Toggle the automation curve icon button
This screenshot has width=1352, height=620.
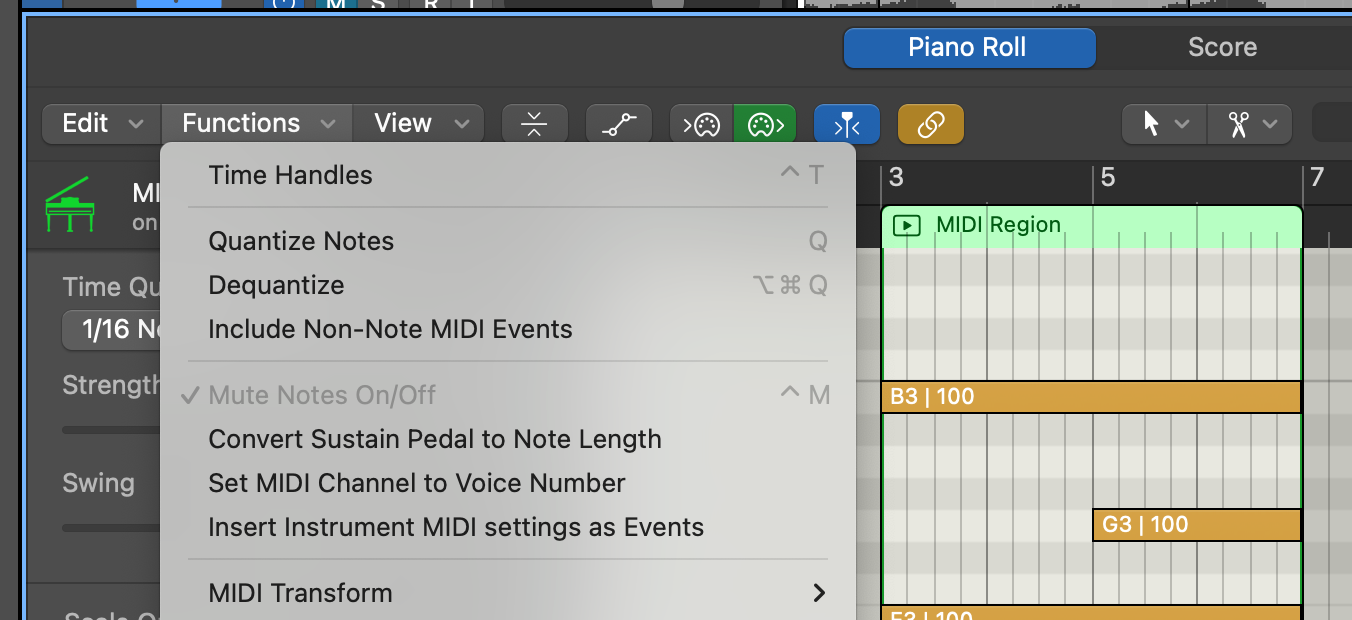point(619,124)
